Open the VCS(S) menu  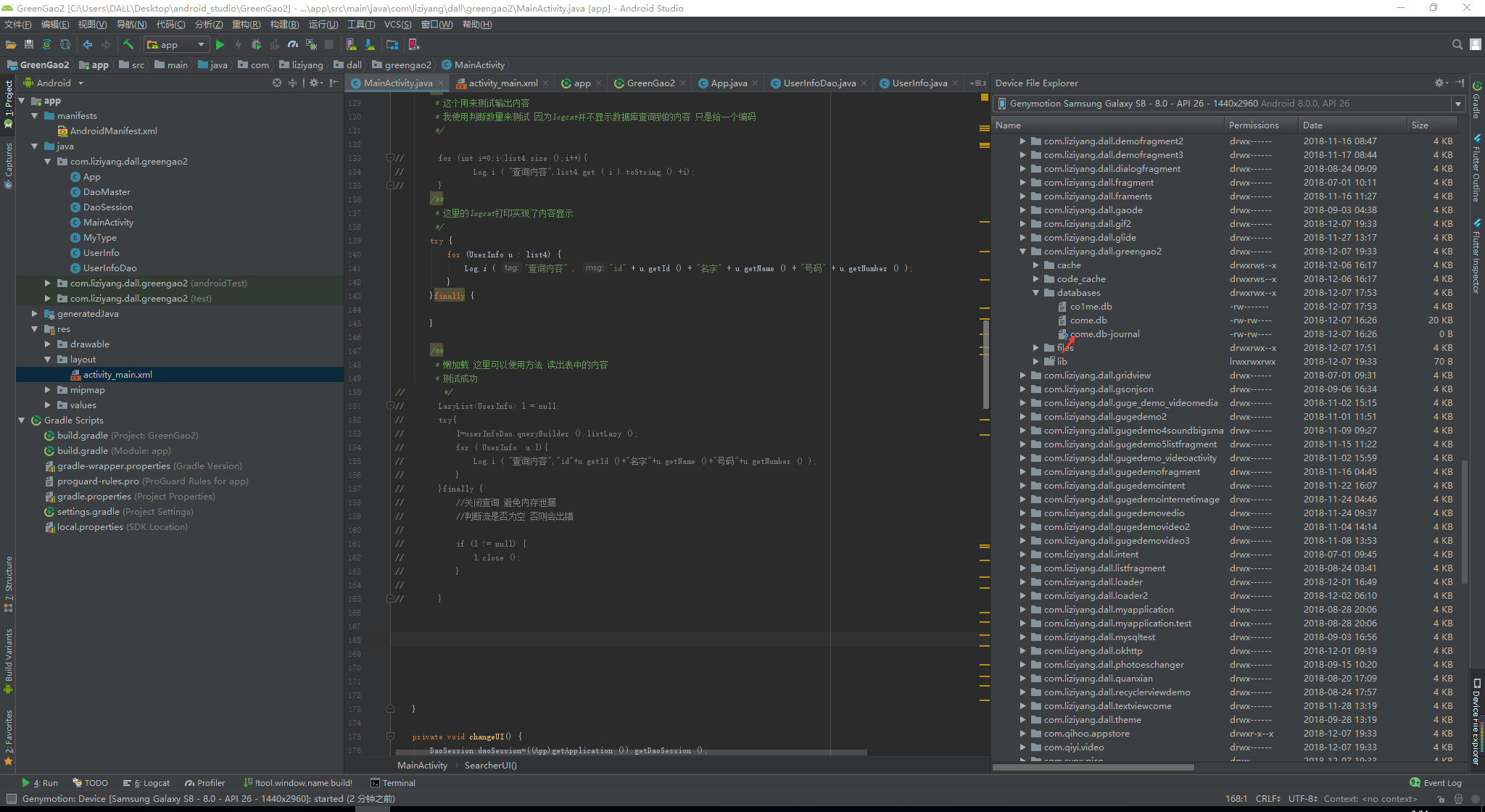point(397,25)
